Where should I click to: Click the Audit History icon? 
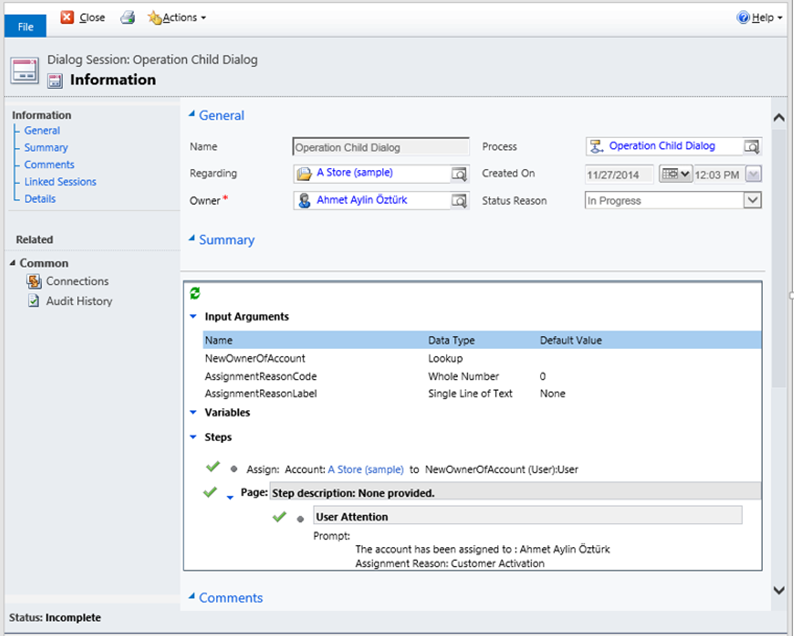pos(33,301)
